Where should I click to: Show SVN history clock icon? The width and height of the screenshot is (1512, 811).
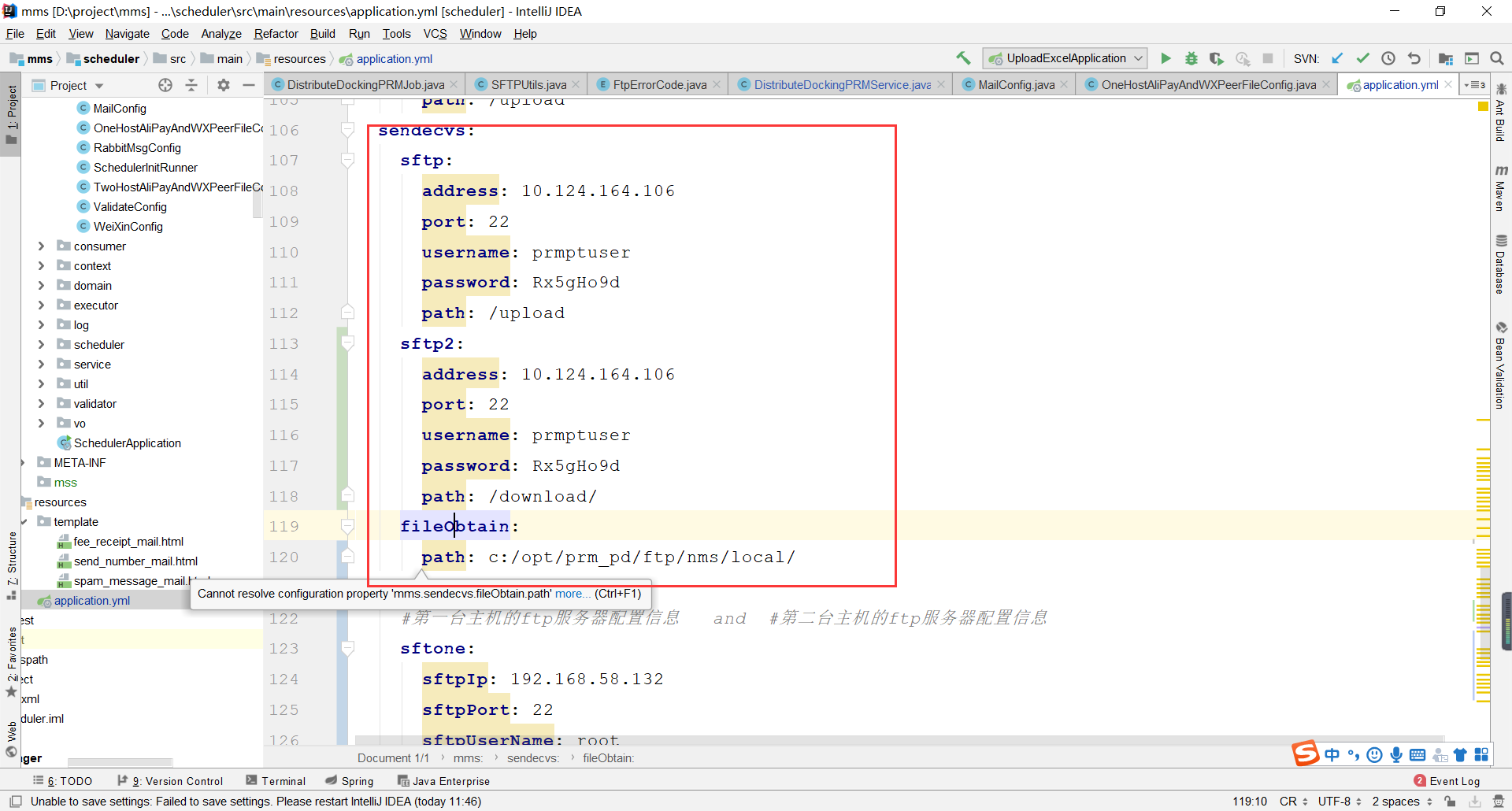pos(1388,58)
